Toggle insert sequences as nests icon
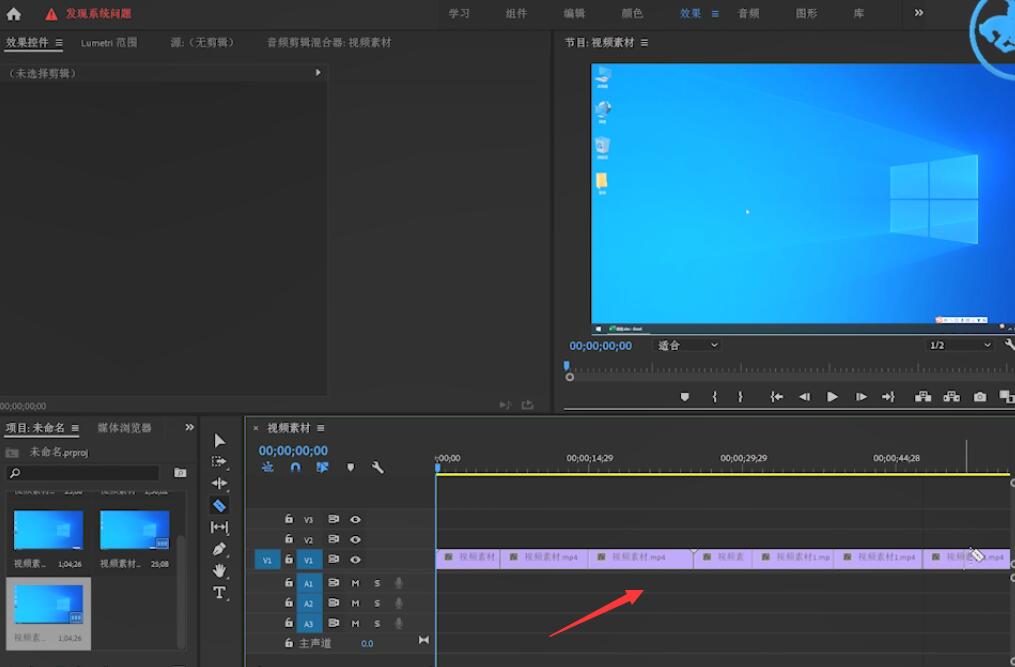This screenshot has height=667, width=1015. click(x=267, y=467)
